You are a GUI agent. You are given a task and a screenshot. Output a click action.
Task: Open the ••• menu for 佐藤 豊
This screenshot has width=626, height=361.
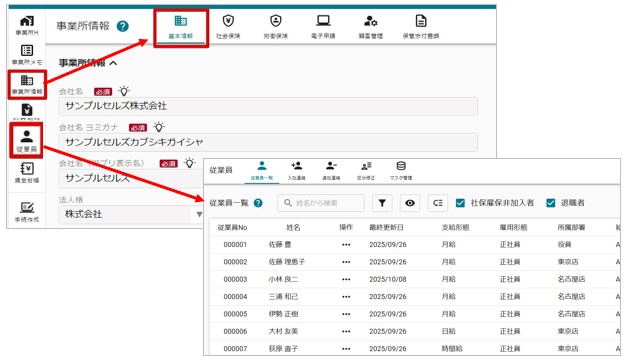click(x=346, y=245)
